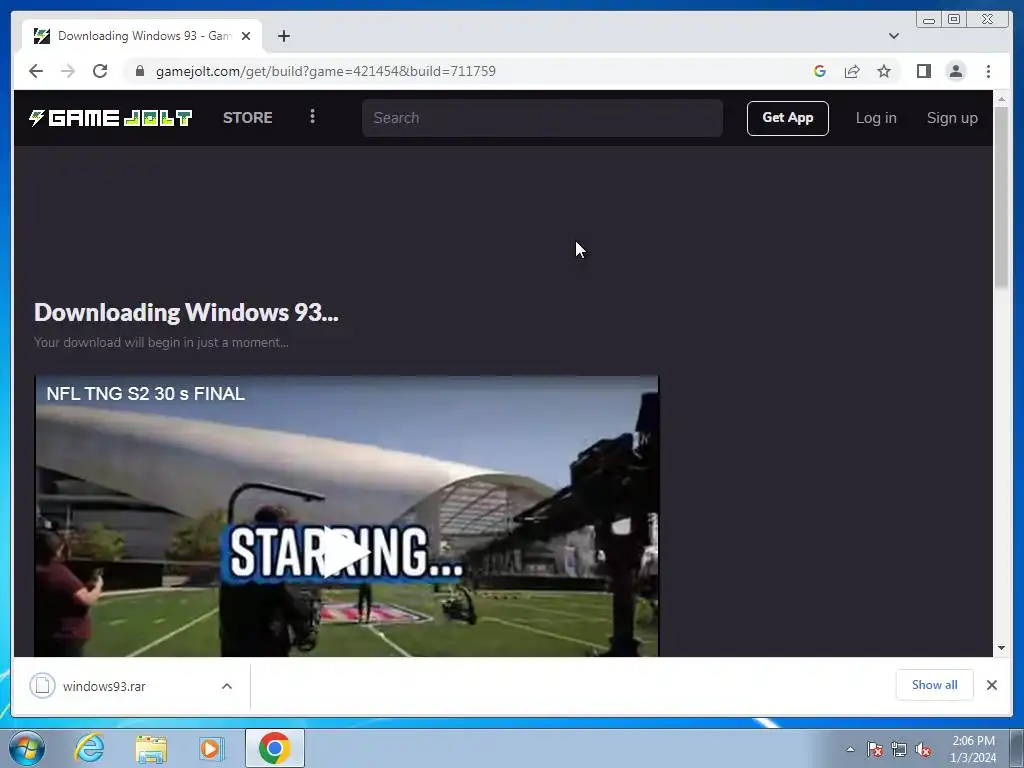Click the windows93.rar file icon

pyautogui.click(x=42, y=686)
